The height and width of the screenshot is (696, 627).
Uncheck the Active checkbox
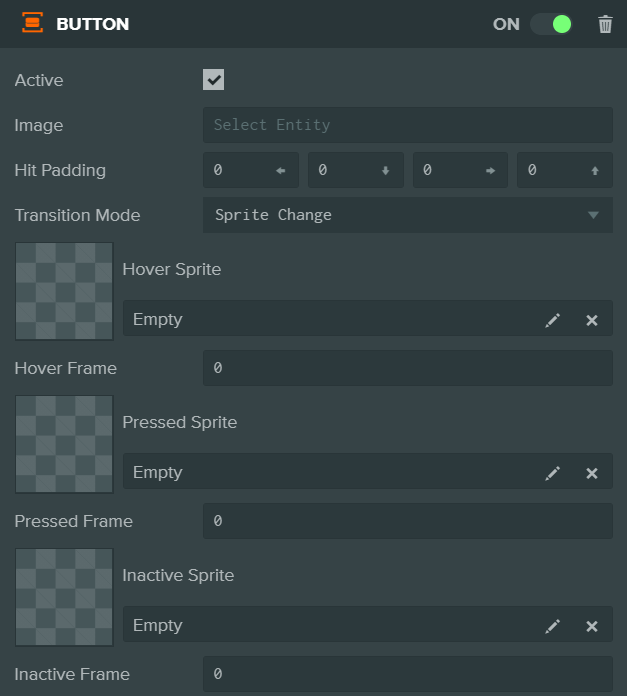pyautogui.click(x=213, y=79)
